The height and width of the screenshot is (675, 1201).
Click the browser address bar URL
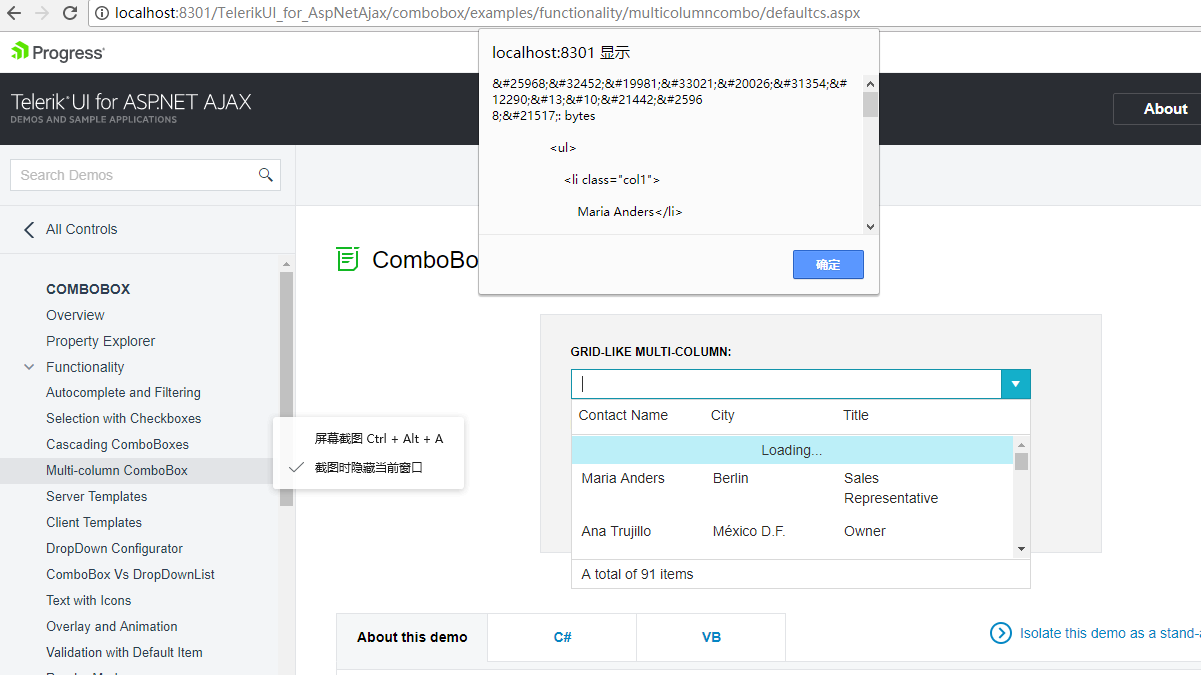[487, 13]
